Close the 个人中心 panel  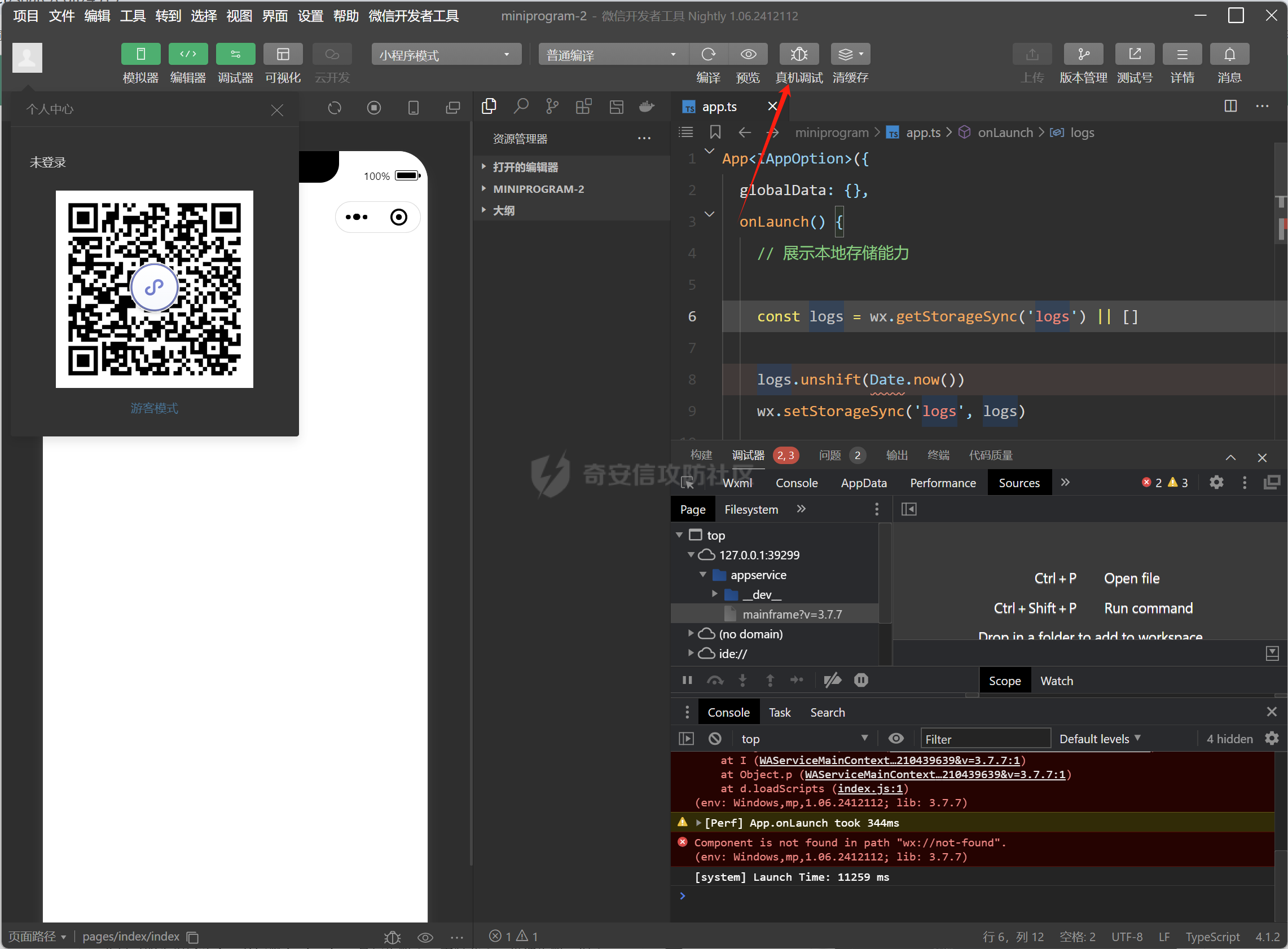[x=277, y=110]
